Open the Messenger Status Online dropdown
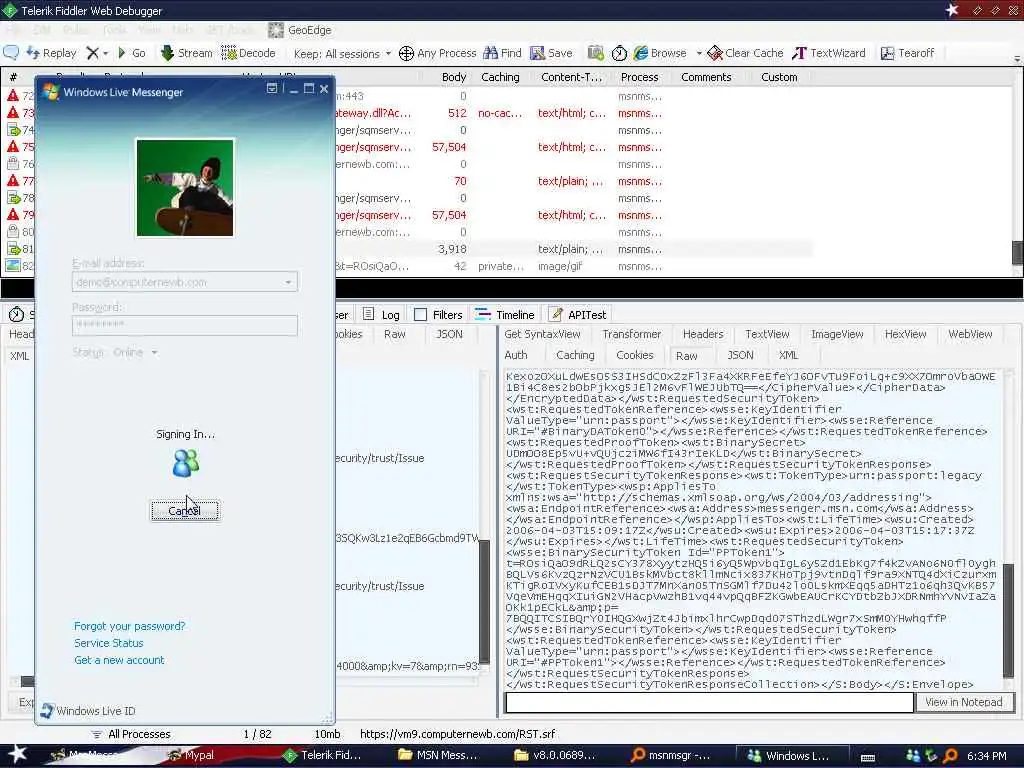 (x=135, y=353)
